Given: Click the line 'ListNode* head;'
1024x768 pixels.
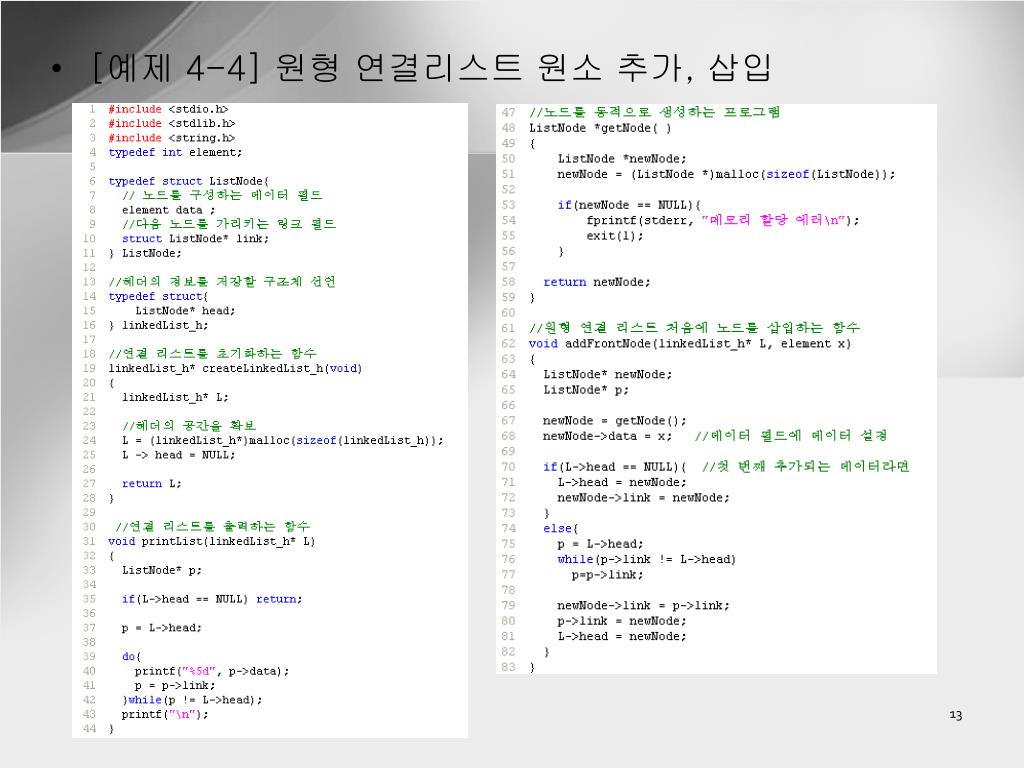Looking at the screenshot, I should (x=185, y=311).
